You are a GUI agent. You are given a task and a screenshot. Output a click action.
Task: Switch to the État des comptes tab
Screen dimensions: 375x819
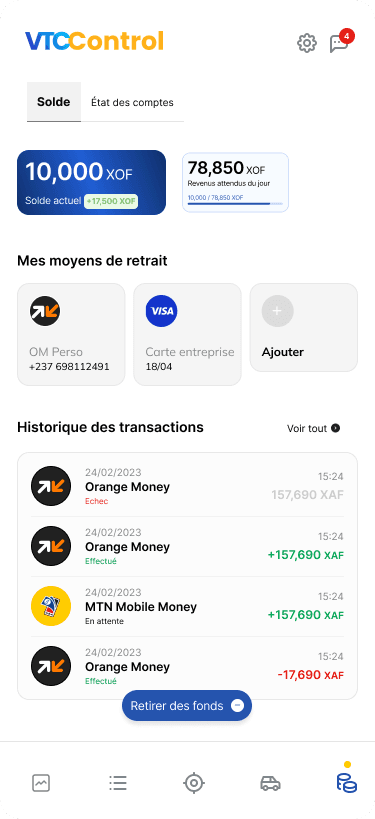tap(132, 102)
